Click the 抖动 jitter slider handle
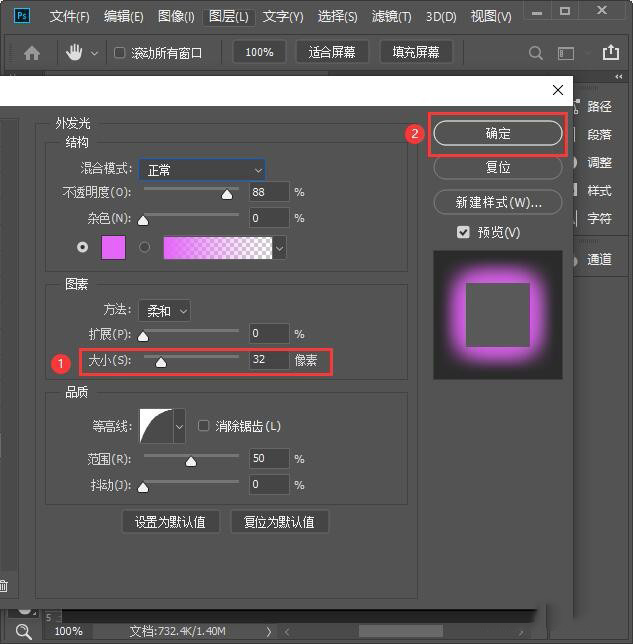Image resolution: width=633 pixels, height=644 pixels. tap(143, 488)
